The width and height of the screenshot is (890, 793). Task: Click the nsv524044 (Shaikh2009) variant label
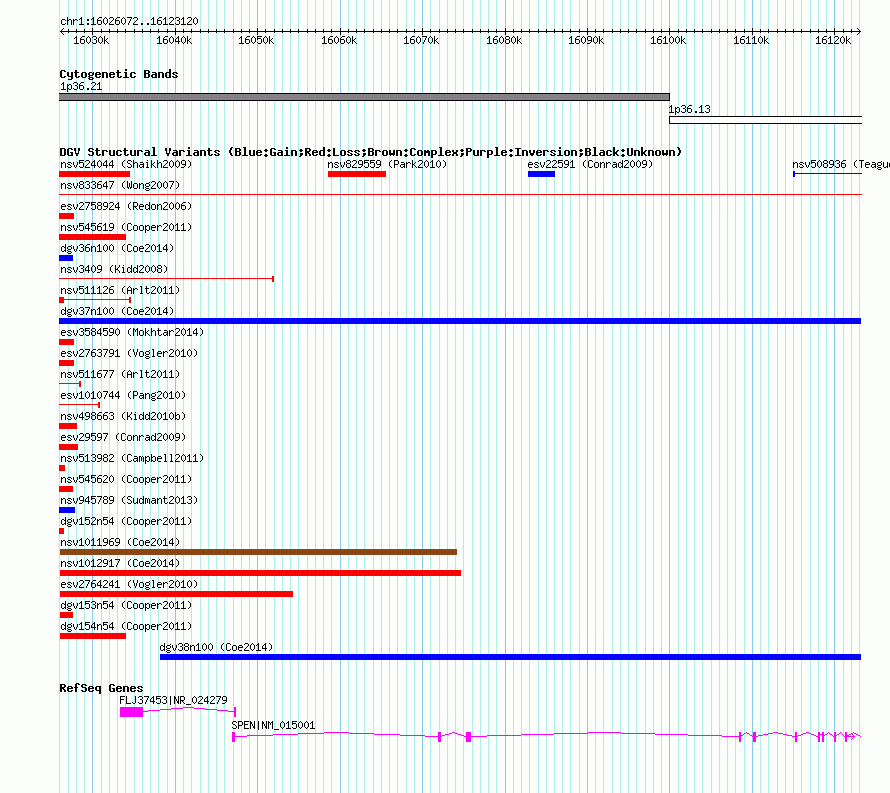126,164
